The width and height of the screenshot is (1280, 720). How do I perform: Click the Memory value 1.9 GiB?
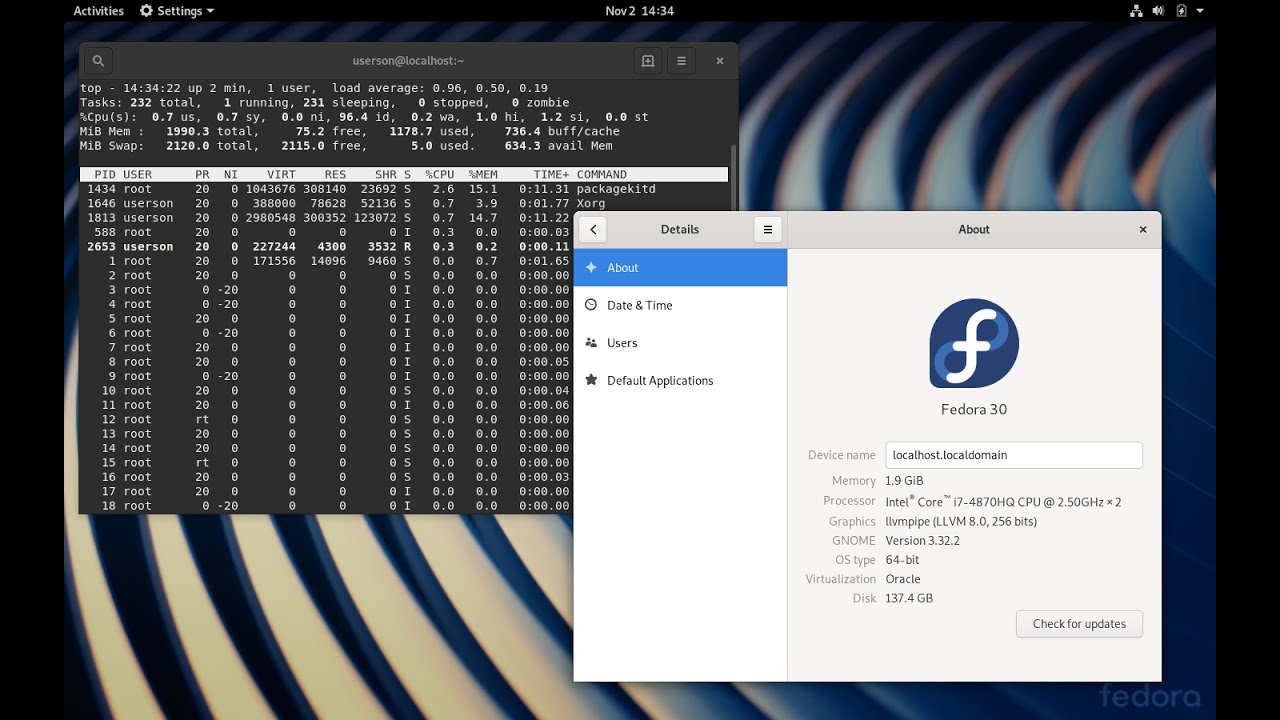904,481
